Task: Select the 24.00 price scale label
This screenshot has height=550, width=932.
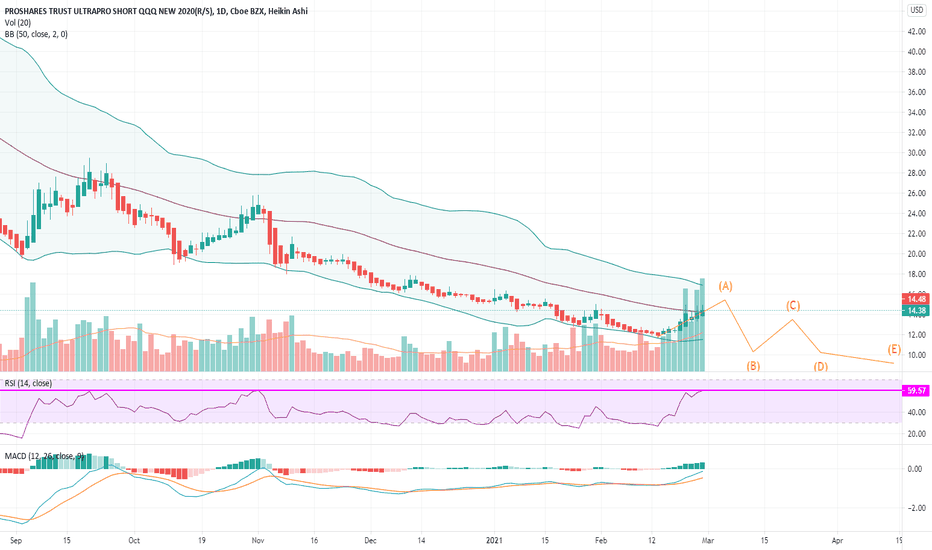Action: pos(917,213)
